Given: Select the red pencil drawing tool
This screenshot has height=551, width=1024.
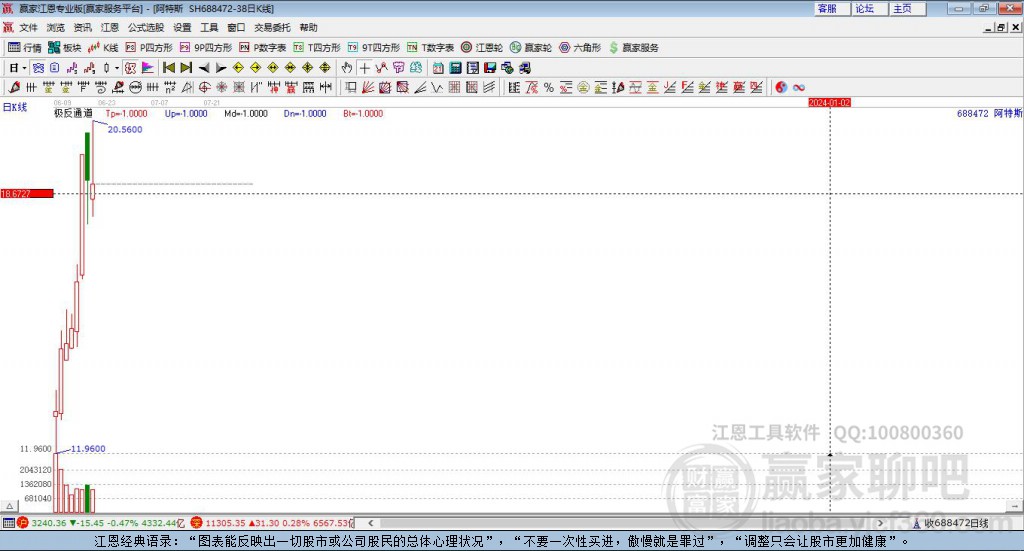Looking at the screenshot, I should [x=14, y=87].
